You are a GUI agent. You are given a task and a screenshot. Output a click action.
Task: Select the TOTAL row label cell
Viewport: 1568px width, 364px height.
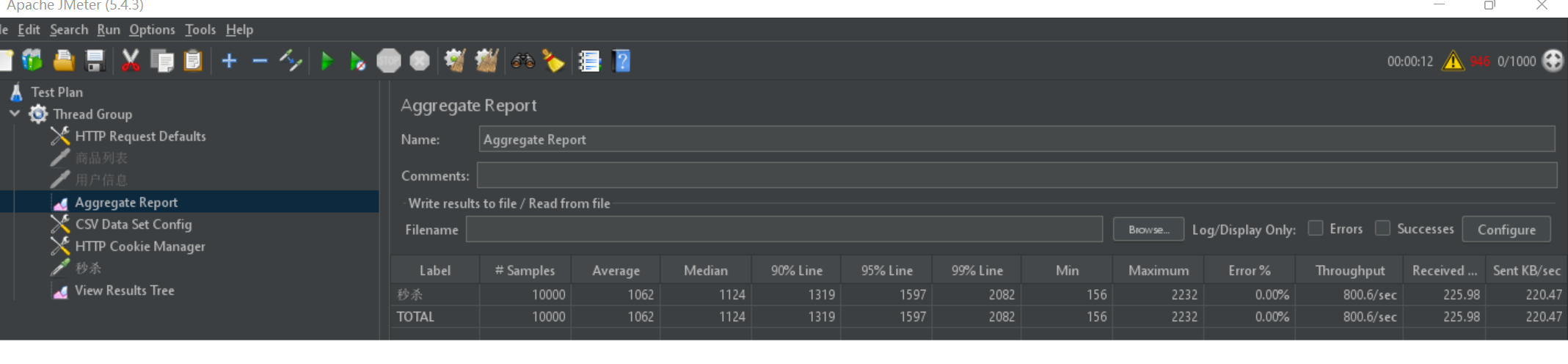[x=435, y=316]
